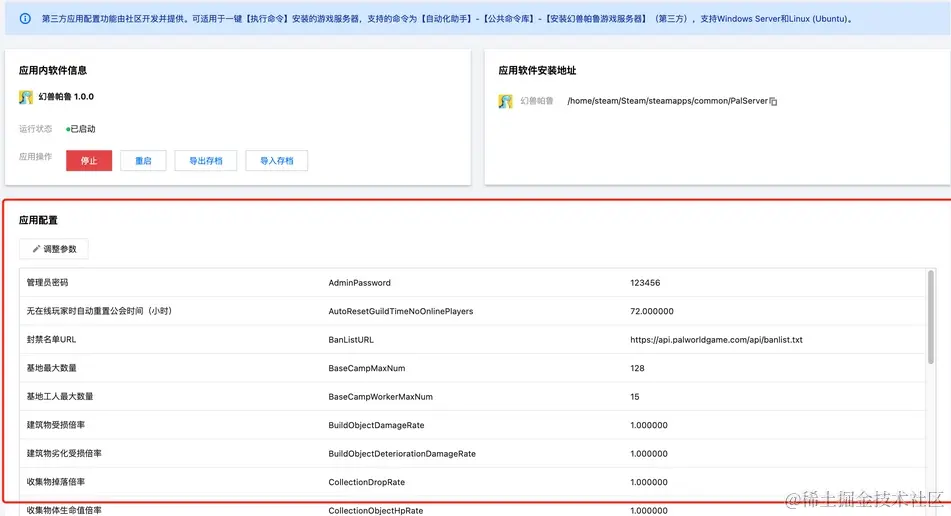Click the config table vertical scrollbar
Image resolution: width=951 pixels, height=516 pixels.
(x=930, y=318)
